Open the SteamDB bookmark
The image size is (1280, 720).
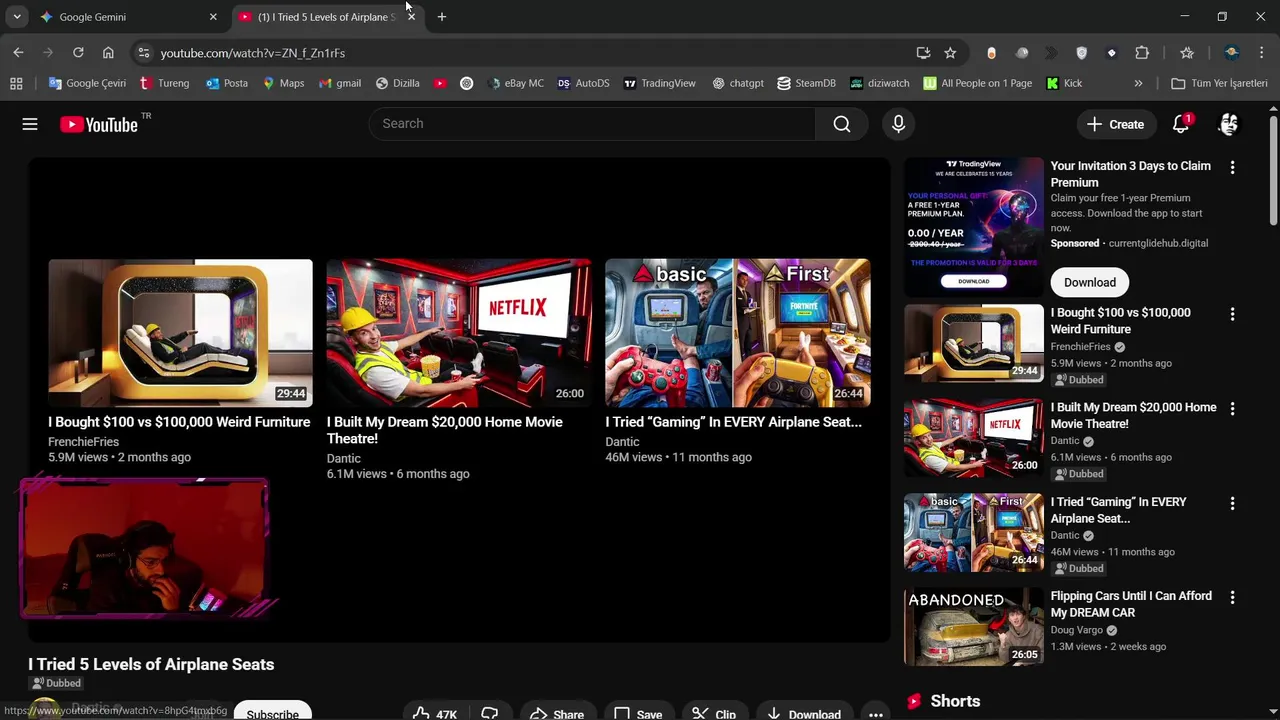tap(806, 83)
